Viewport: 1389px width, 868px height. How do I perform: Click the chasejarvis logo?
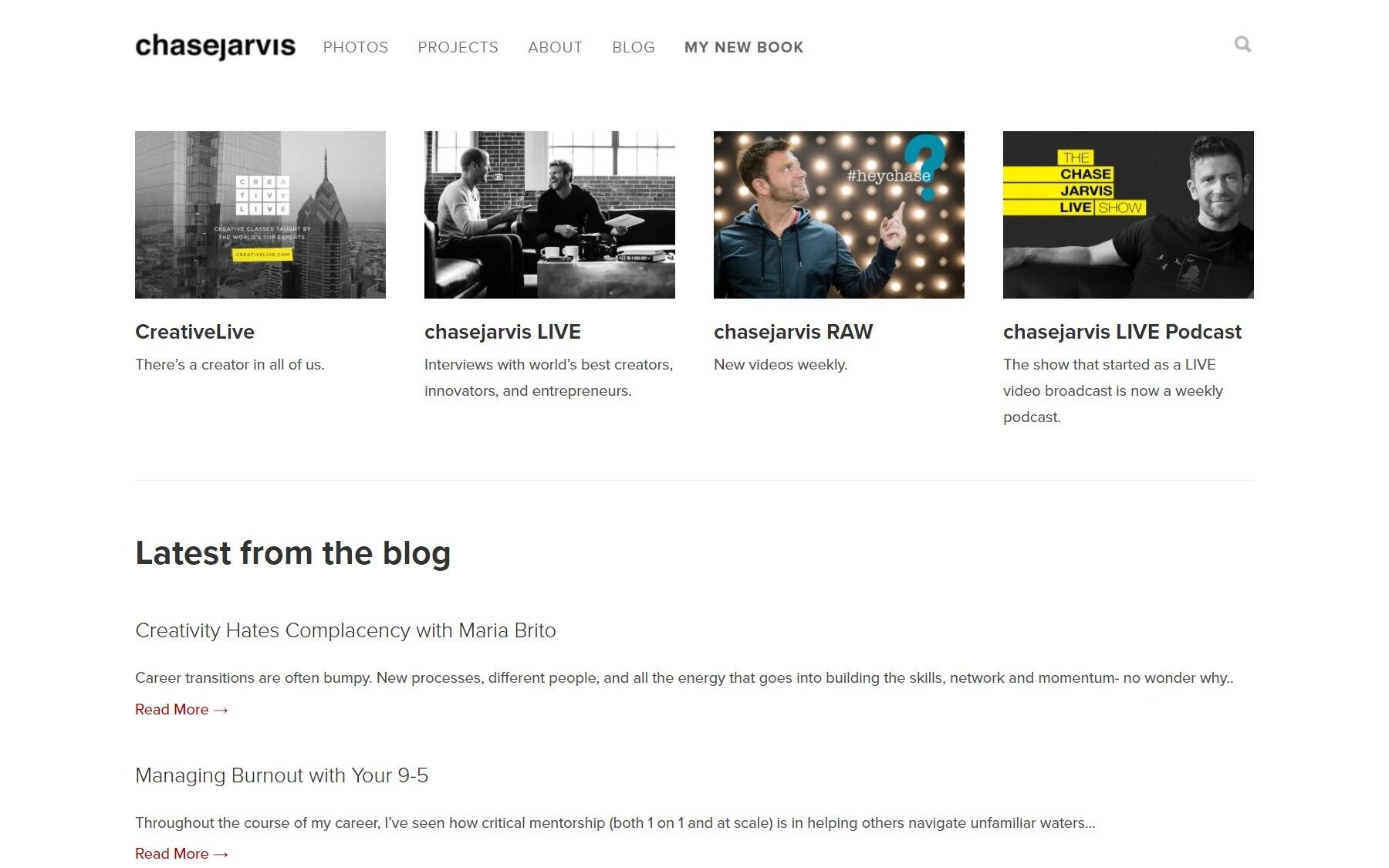pos(215,46)
